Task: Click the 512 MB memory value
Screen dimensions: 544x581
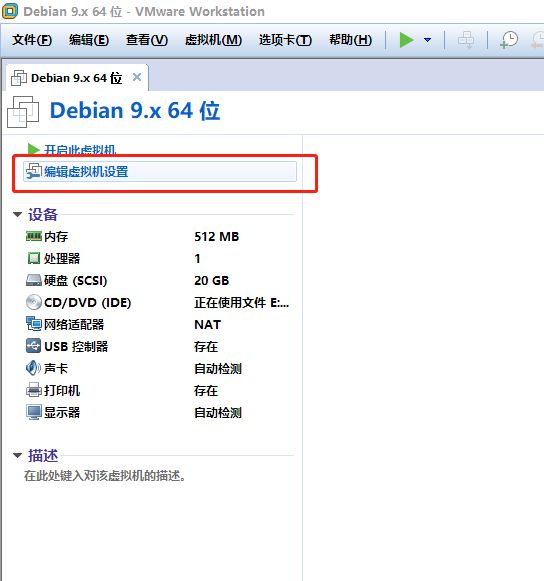Action: tap(217, 236)
